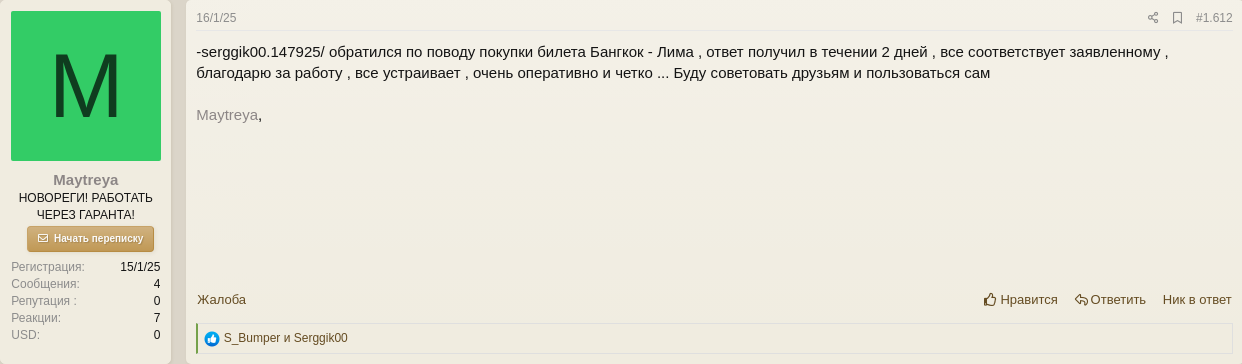The width and height of the screenshot is (1242, 364).
Task: Click the envelope icon on Начать переписку
Action: pyautogui.click(x=43, y=238)
